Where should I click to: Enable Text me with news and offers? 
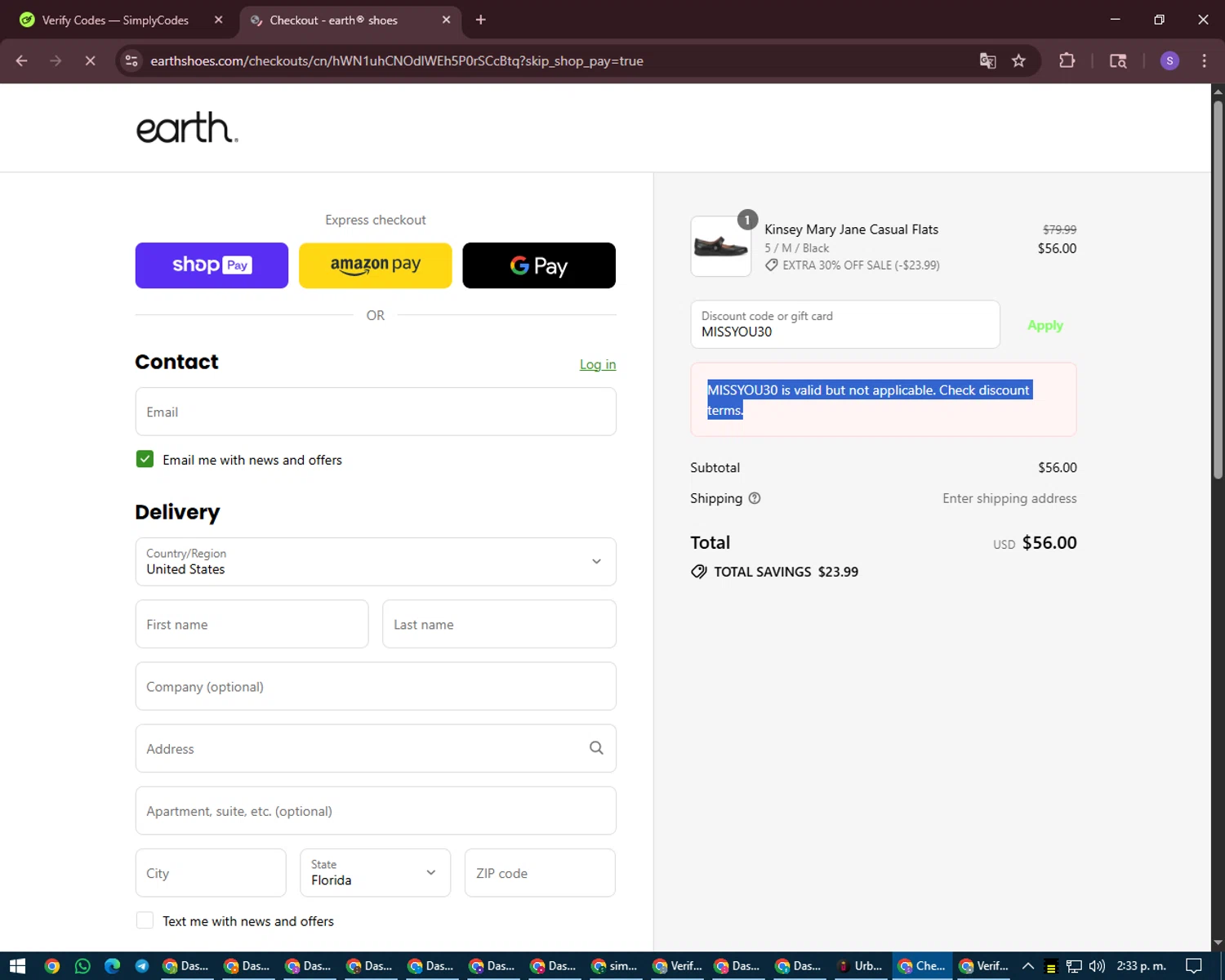[145, 920]
